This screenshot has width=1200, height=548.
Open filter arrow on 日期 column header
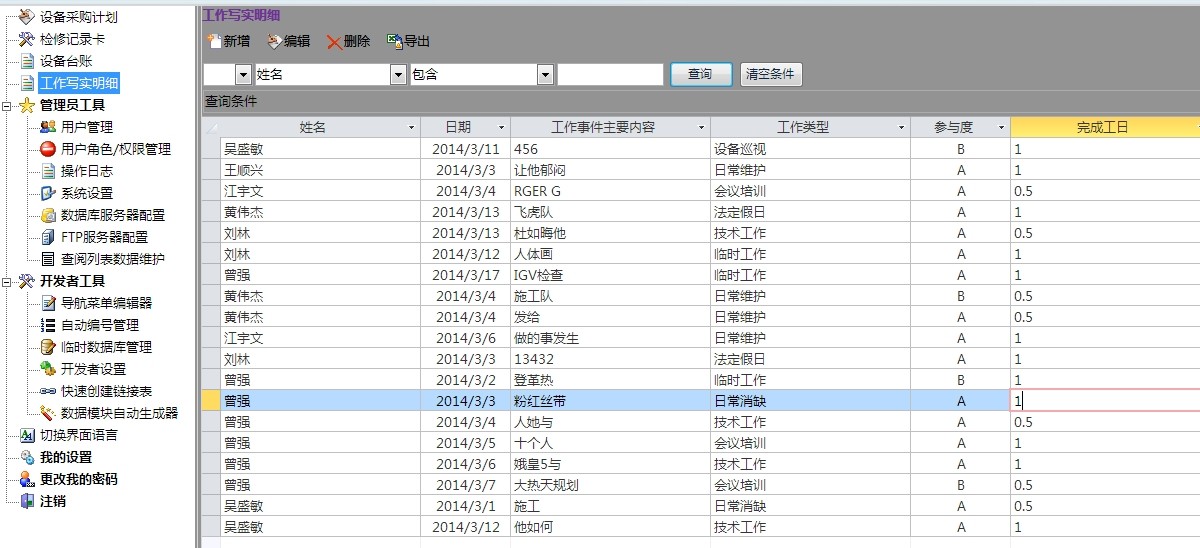(501, 128)
